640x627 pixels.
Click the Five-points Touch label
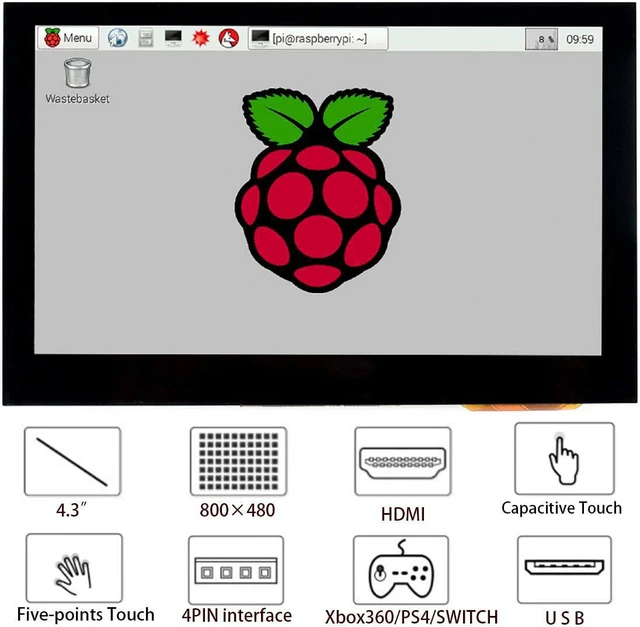click(x=86, y=614)
